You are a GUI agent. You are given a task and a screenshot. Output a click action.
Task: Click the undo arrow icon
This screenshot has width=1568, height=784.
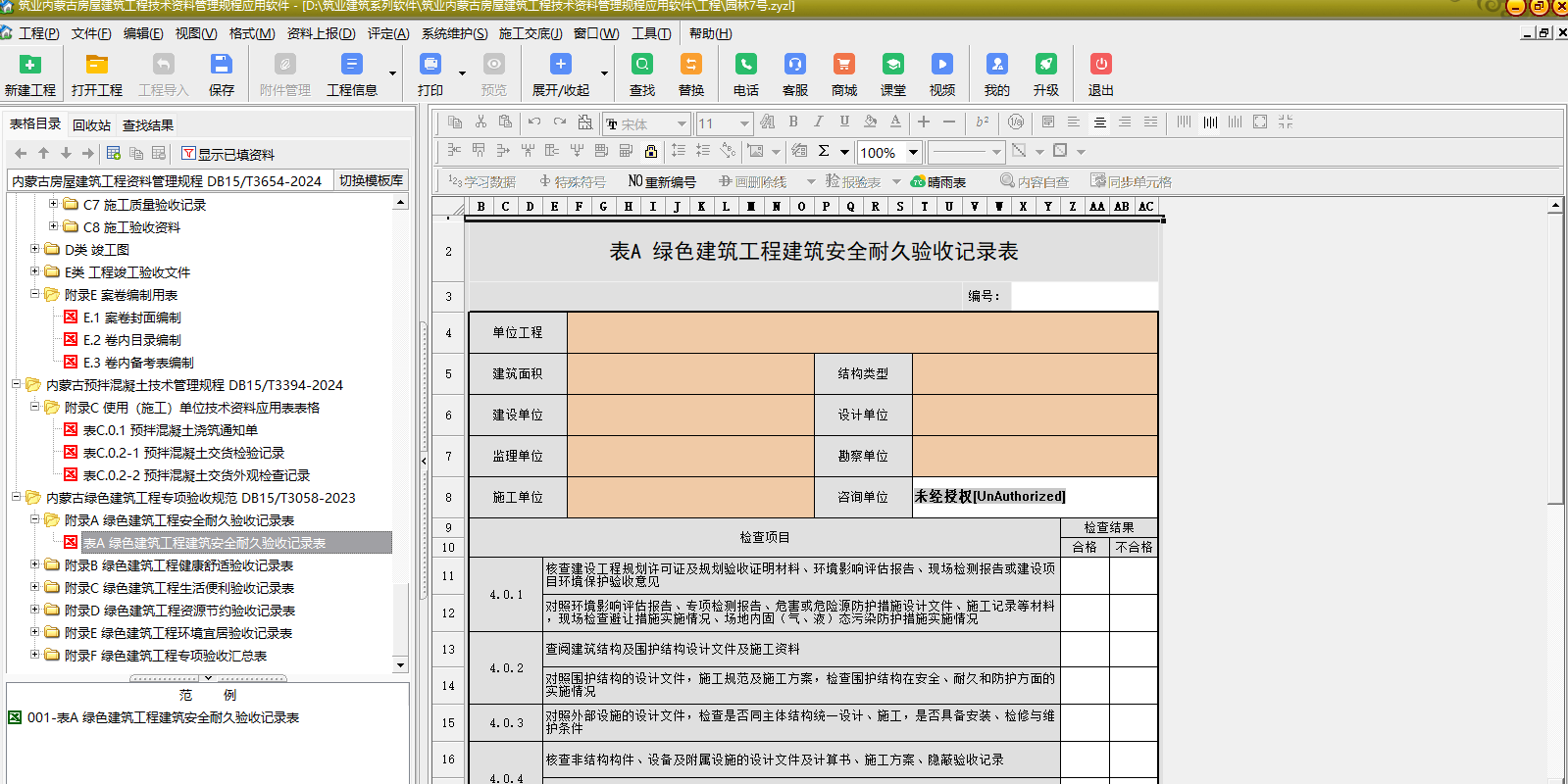click(x=534, y=122)
